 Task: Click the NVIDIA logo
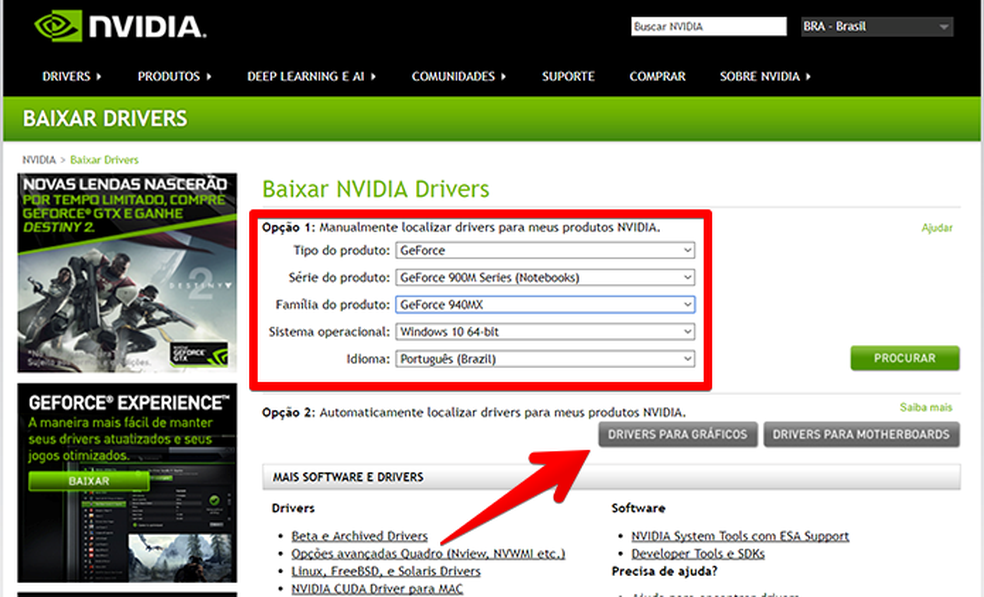point(120,26)
